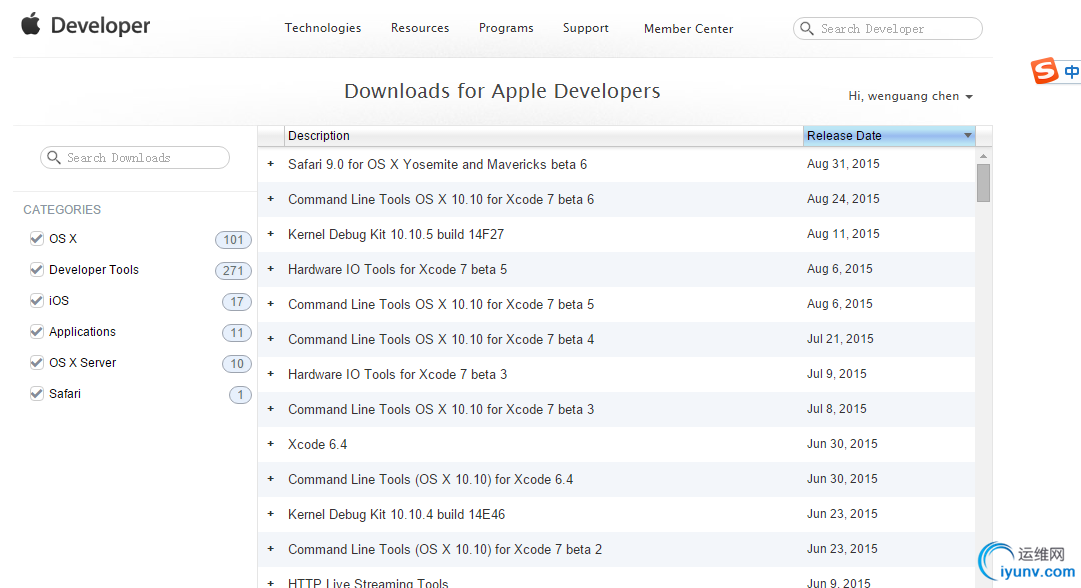Screen dimensions: 1081x588
Task: Expand Command Line Tools for Xcode 6.4 row
Action: 271,479
